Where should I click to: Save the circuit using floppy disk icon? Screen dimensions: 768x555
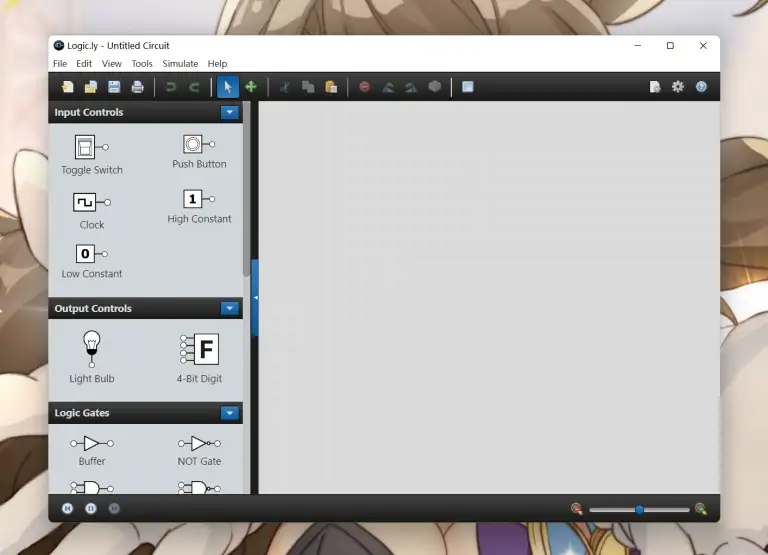(x=114, y=87)
